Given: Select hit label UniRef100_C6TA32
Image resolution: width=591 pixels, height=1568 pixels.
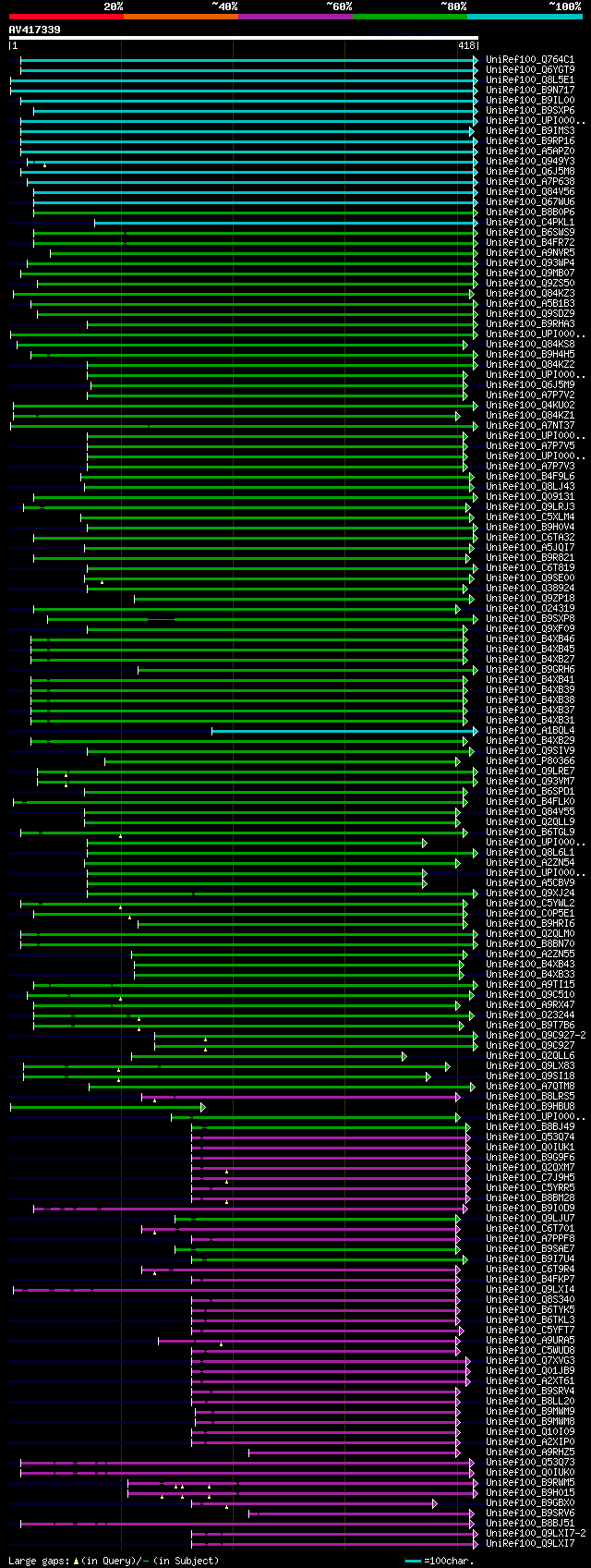Looking at the screenshot, I should click(530, 537).
